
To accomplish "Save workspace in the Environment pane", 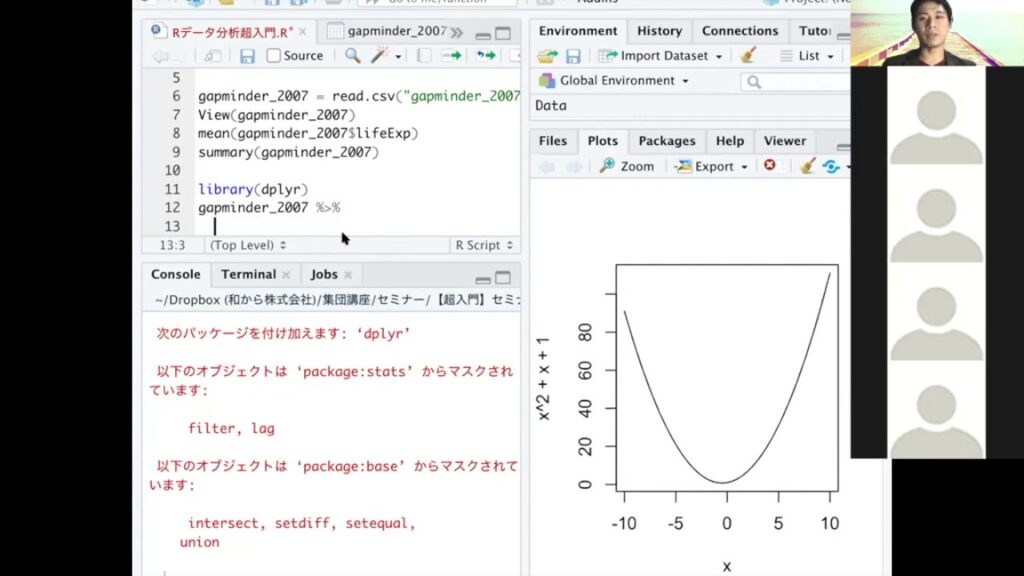I will (x=573, y=56).
